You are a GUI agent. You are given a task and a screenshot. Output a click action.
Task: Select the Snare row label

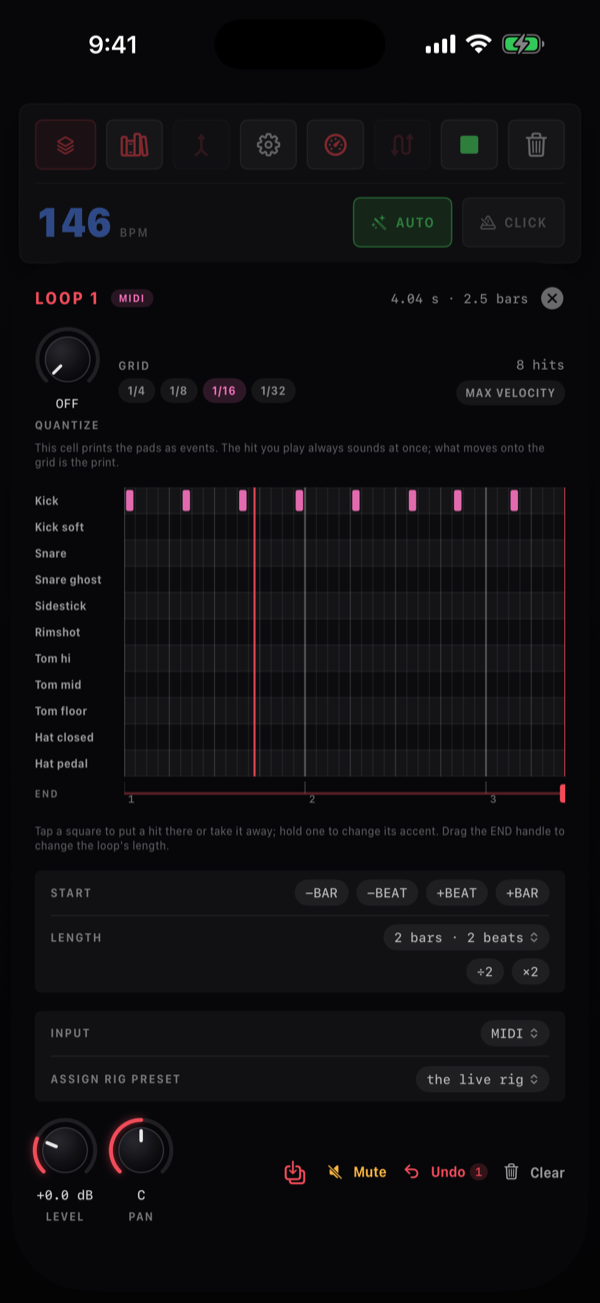[51, 553]
